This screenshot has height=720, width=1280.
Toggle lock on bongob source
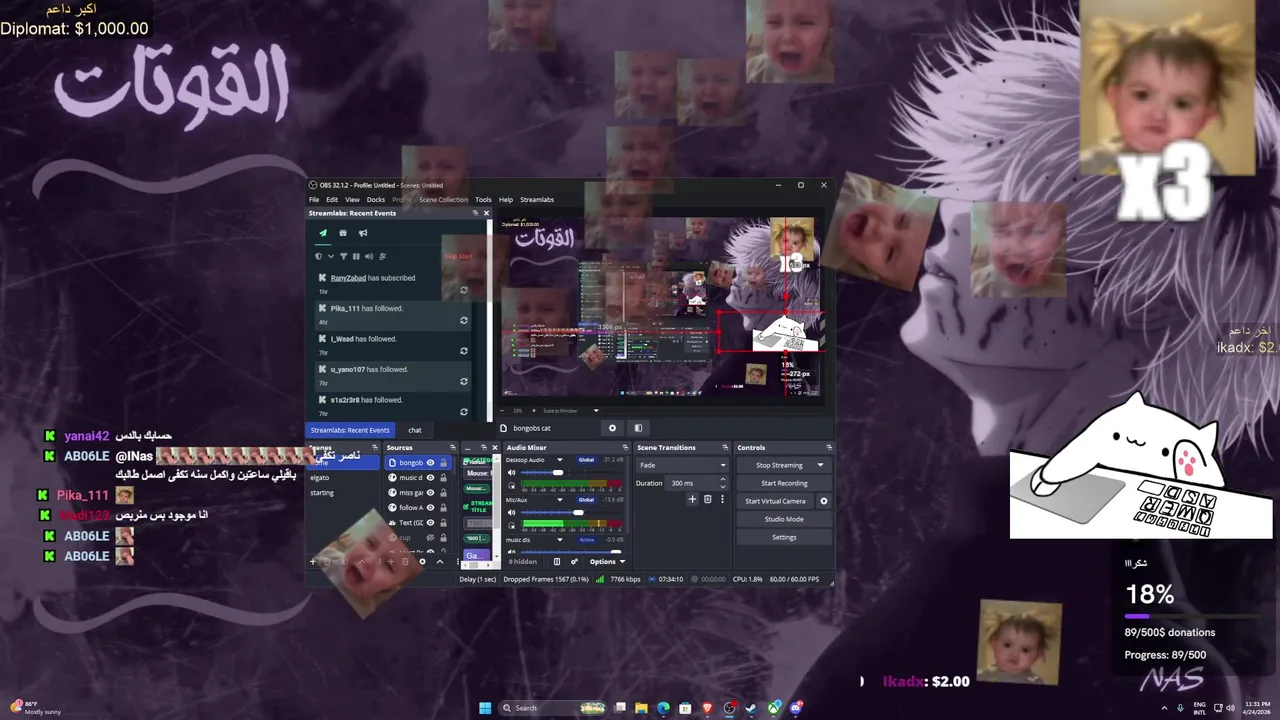pos(443,463)
